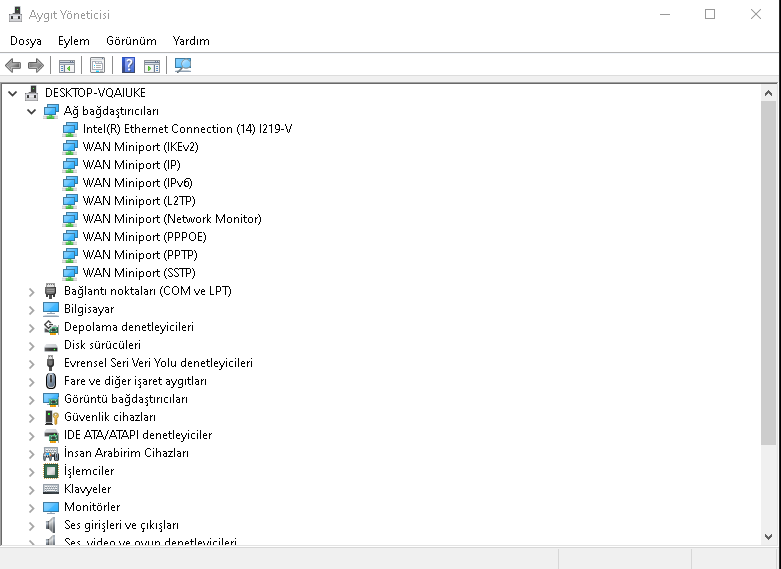Click the Ses girişleri ve çıkışları speaker icon

click(50, 525)
